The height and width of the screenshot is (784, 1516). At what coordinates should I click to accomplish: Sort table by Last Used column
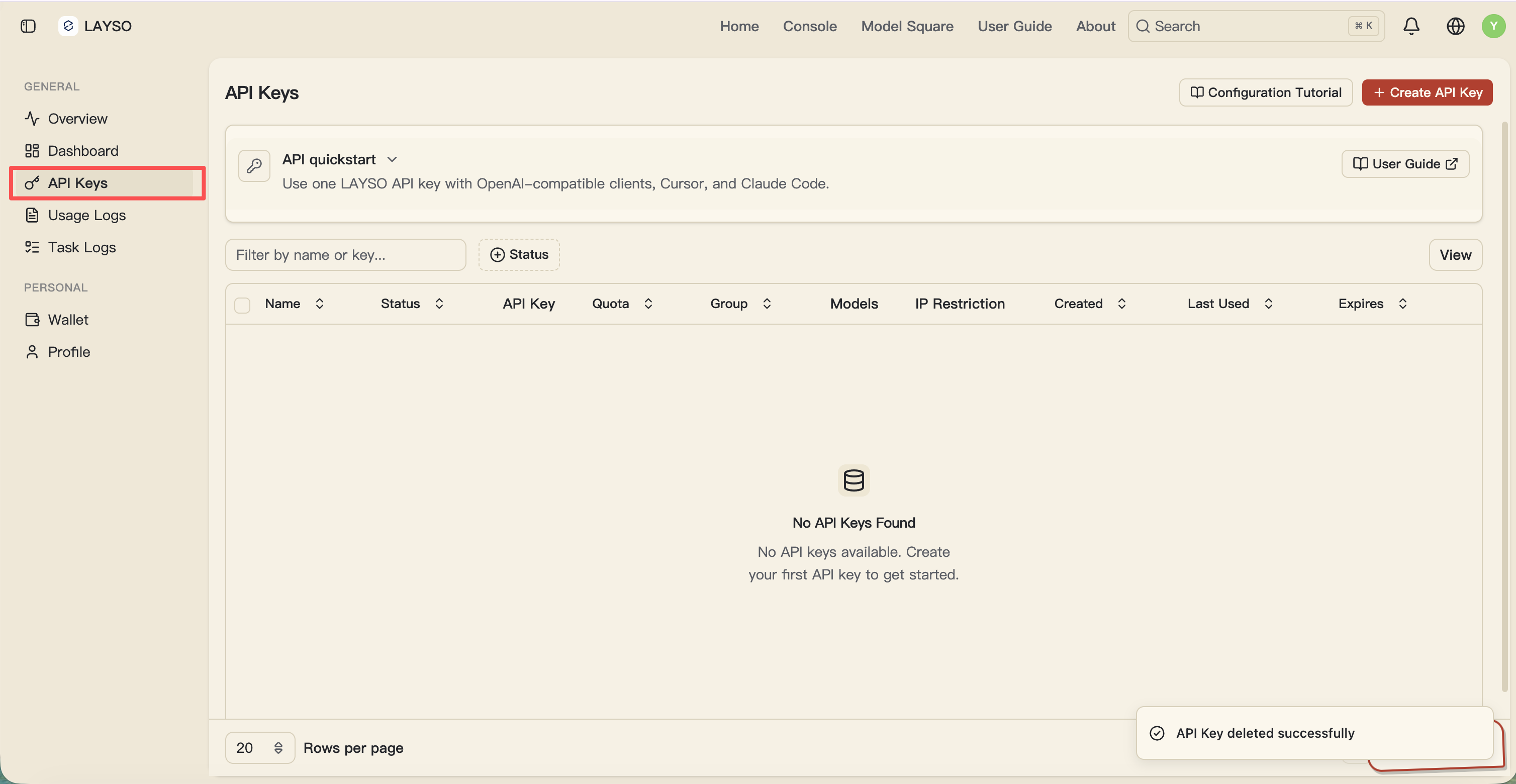tap(1230, 304)
